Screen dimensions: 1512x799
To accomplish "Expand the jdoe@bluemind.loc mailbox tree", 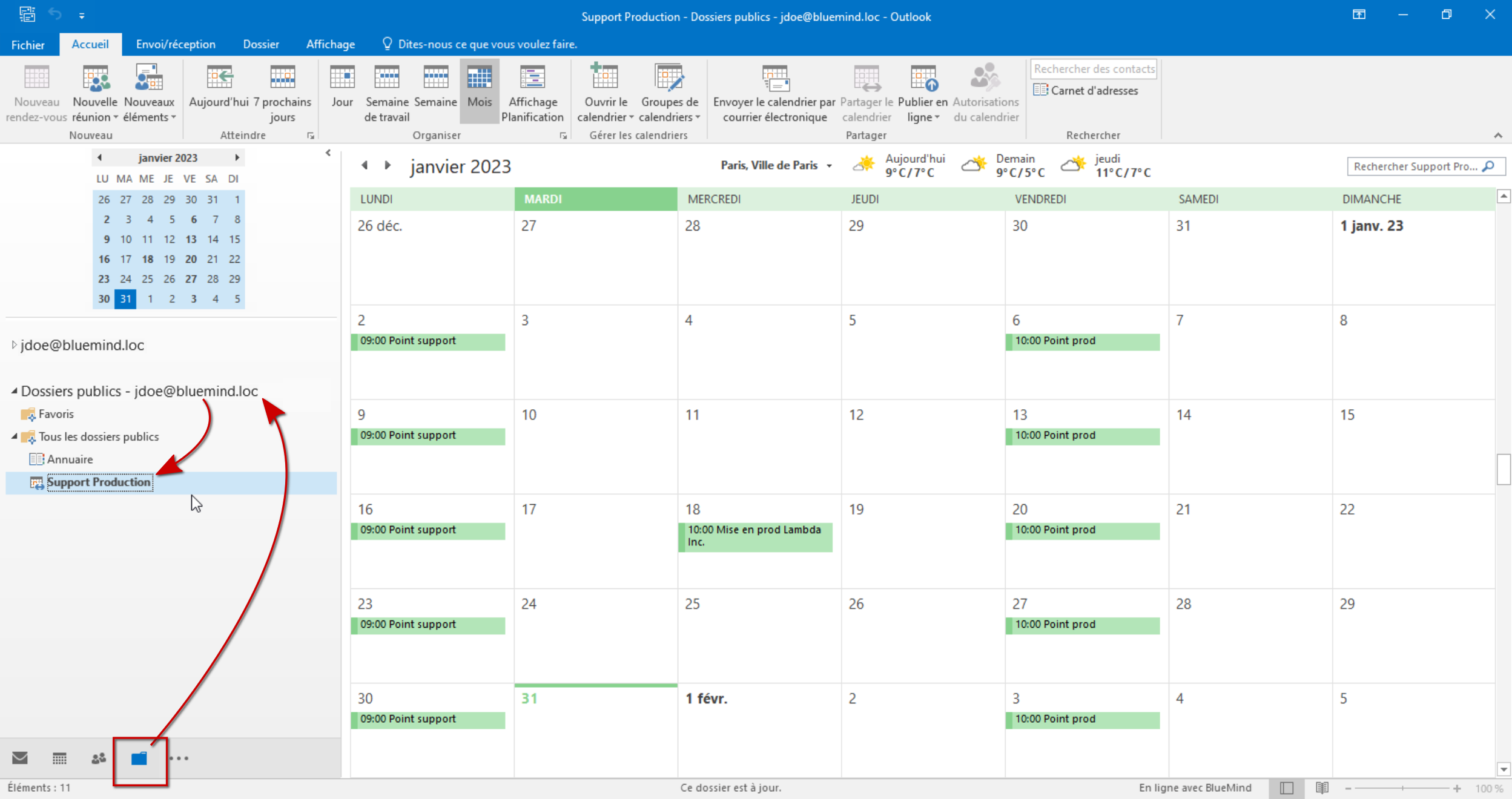I will 14,345.
